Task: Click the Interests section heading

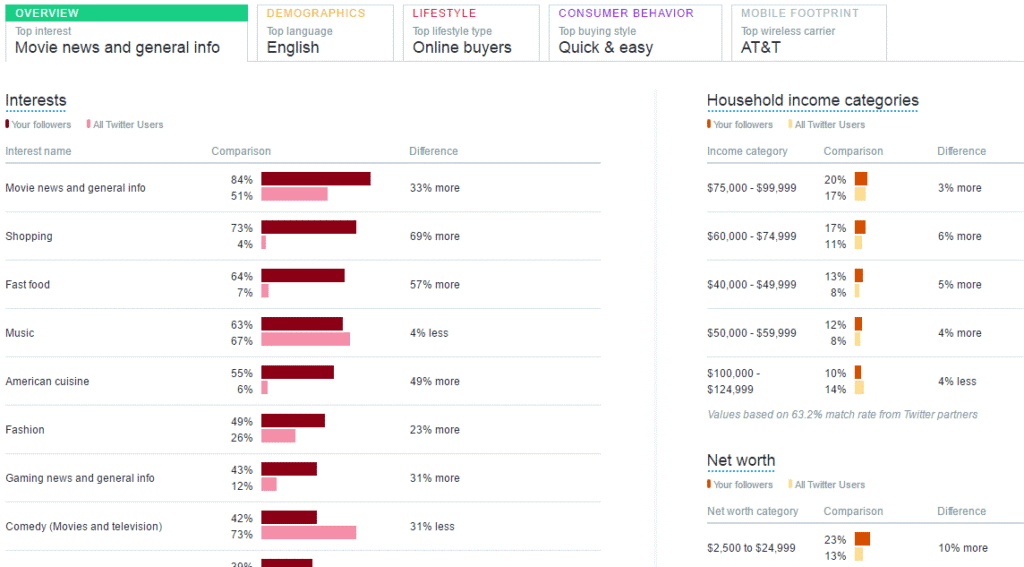Action: [x=36, y=100]
